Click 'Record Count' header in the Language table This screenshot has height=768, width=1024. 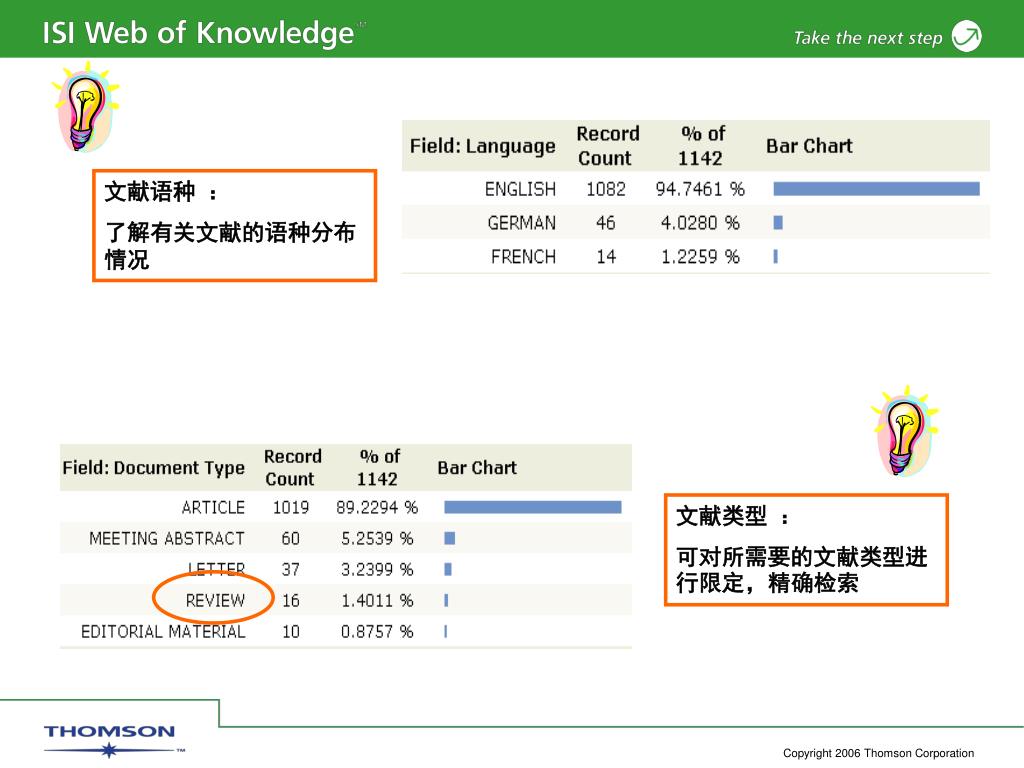(607, 146)
